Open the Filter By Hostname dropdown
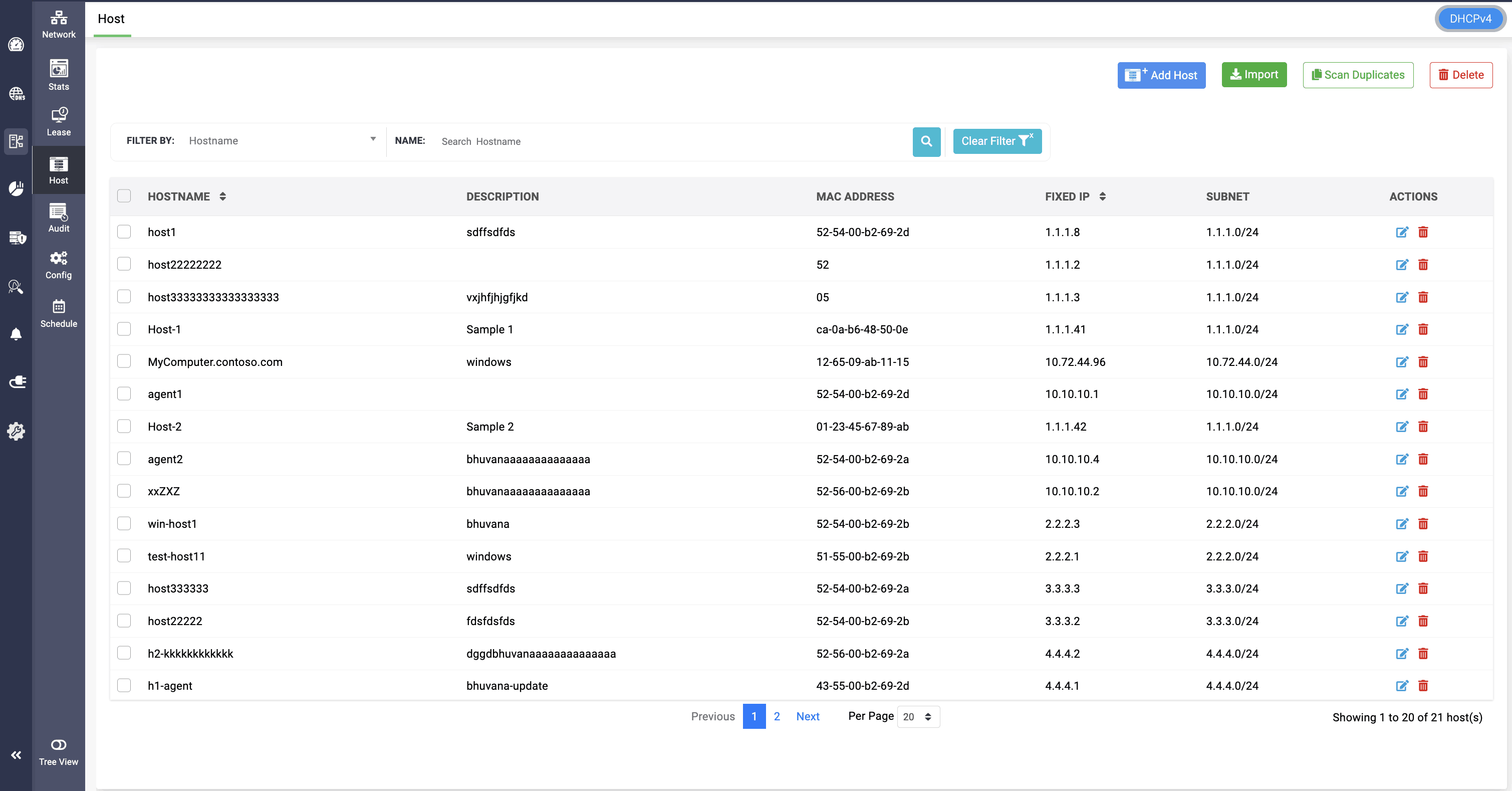1512x791 pixels. pyautogui.click(x=283, y=141)
